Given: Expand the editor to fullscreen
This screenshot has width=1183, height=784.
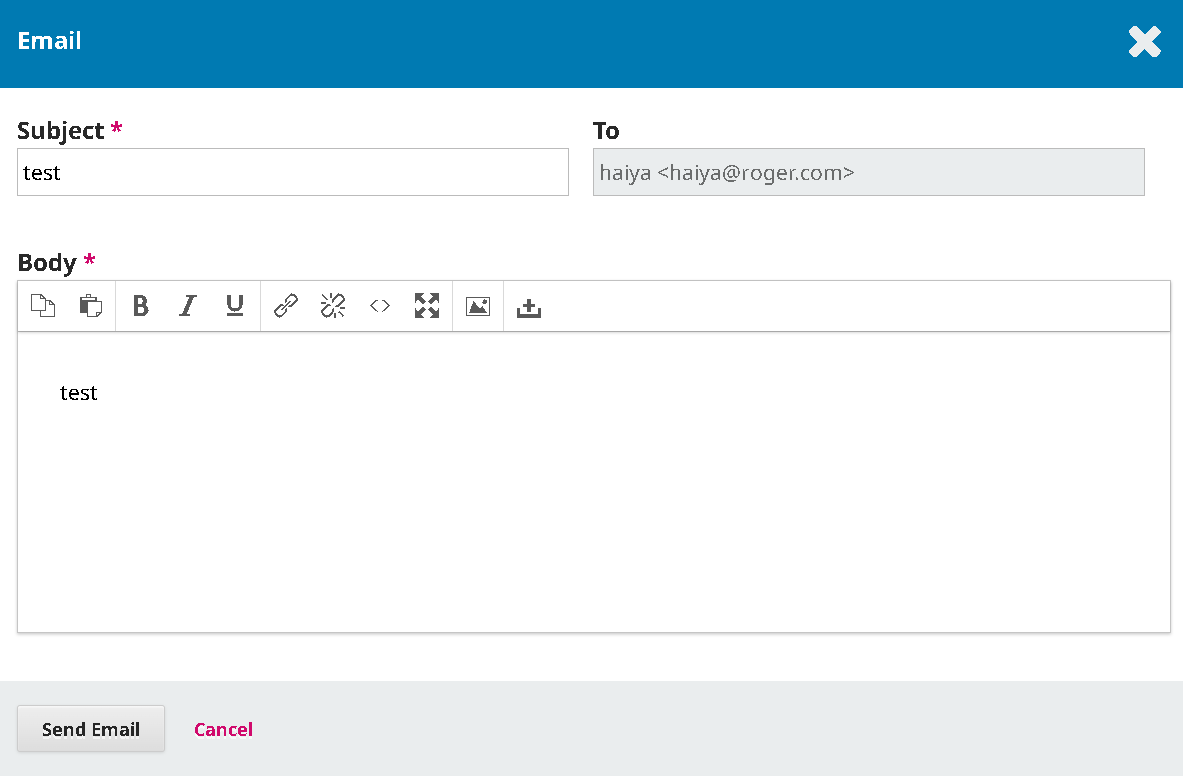Looking at the screenshot, I should [x=427, y=306].
